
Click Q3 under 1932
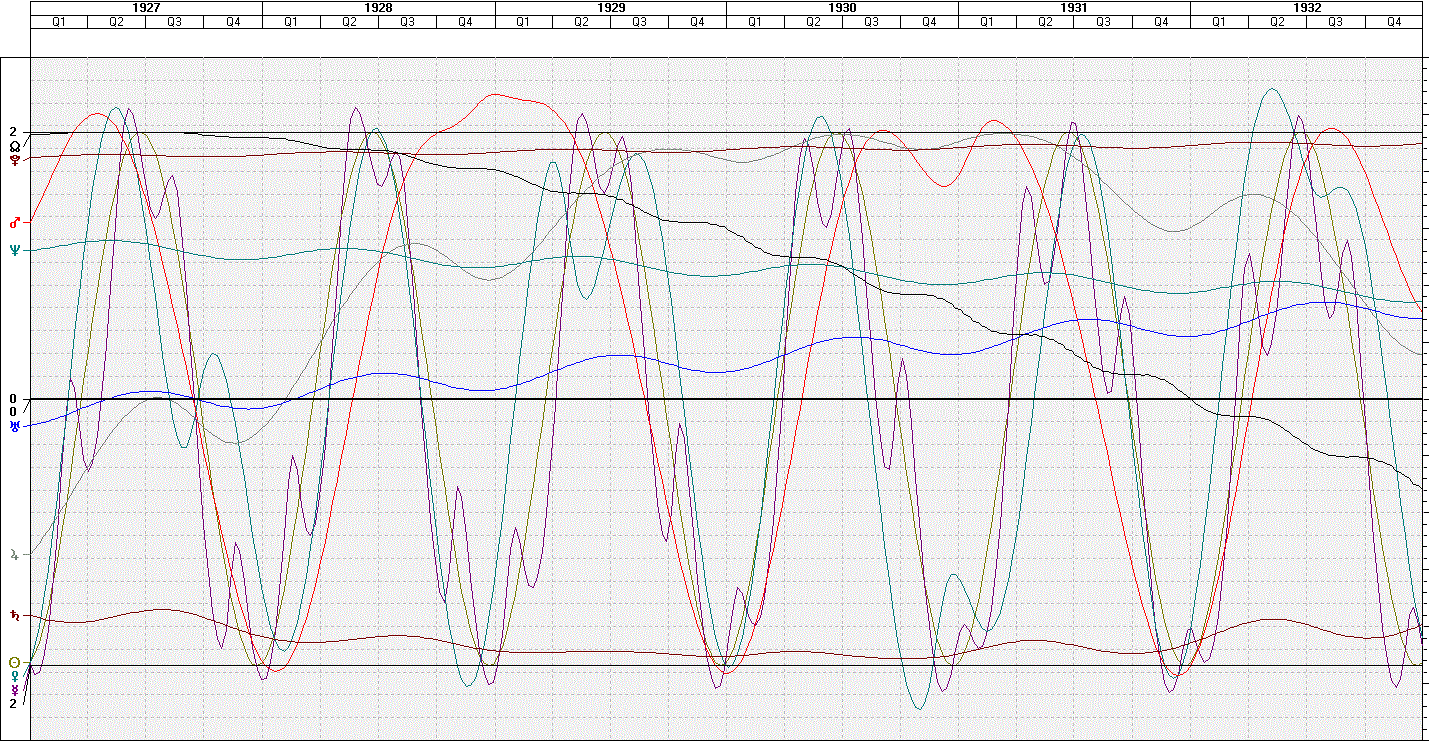[x=1335, y=21]
